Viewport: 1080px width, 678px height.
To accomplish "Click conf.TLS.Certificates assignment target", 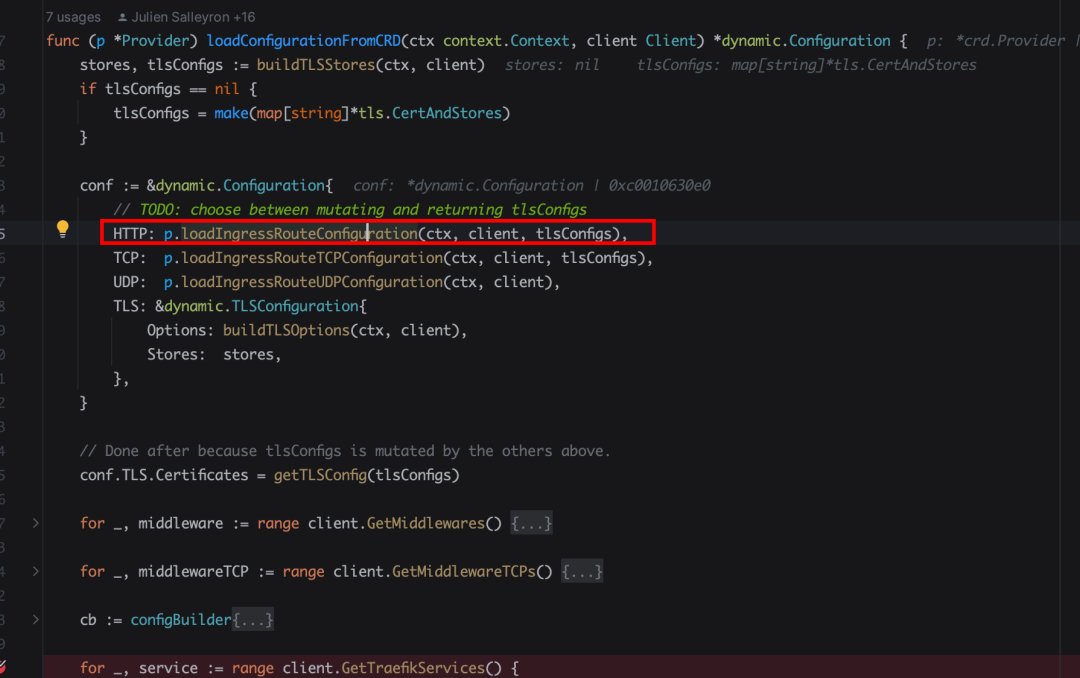I will tap(164, 475).
